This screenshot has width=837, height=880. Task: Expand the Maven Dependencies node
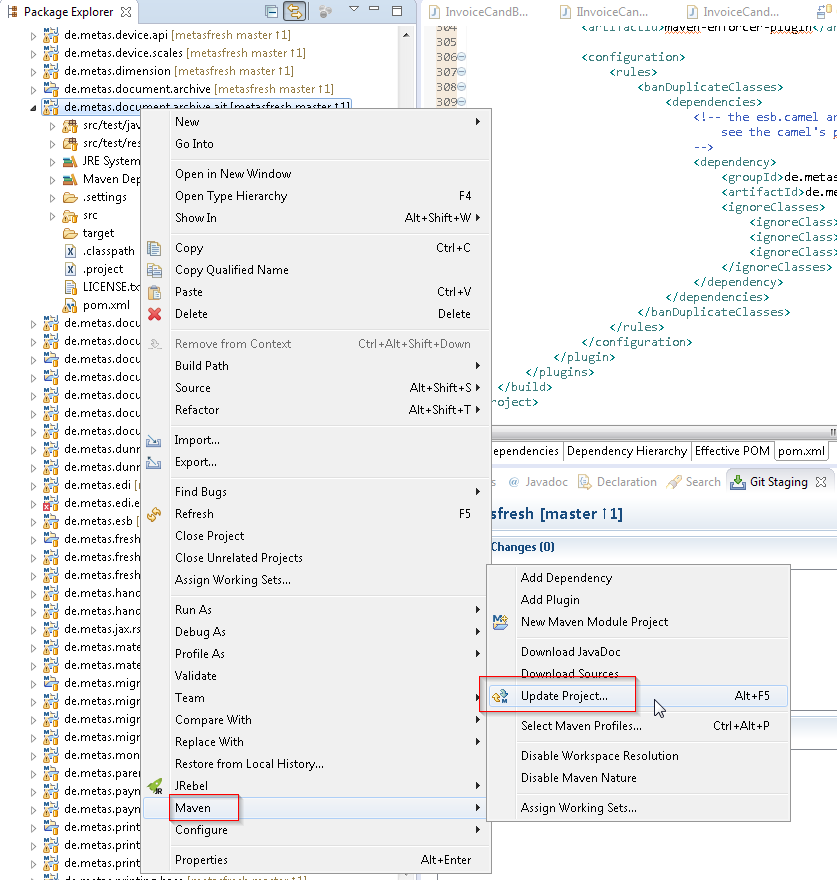[52, 180]
